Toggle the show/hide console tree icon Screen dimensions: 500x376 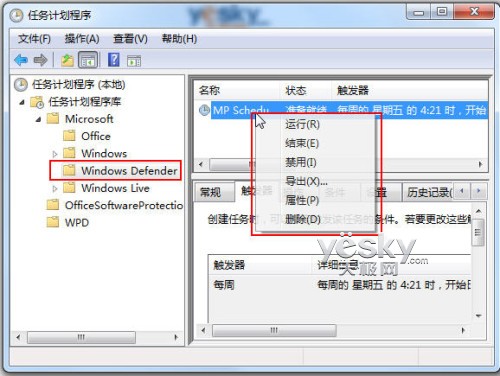pos(88,60)
